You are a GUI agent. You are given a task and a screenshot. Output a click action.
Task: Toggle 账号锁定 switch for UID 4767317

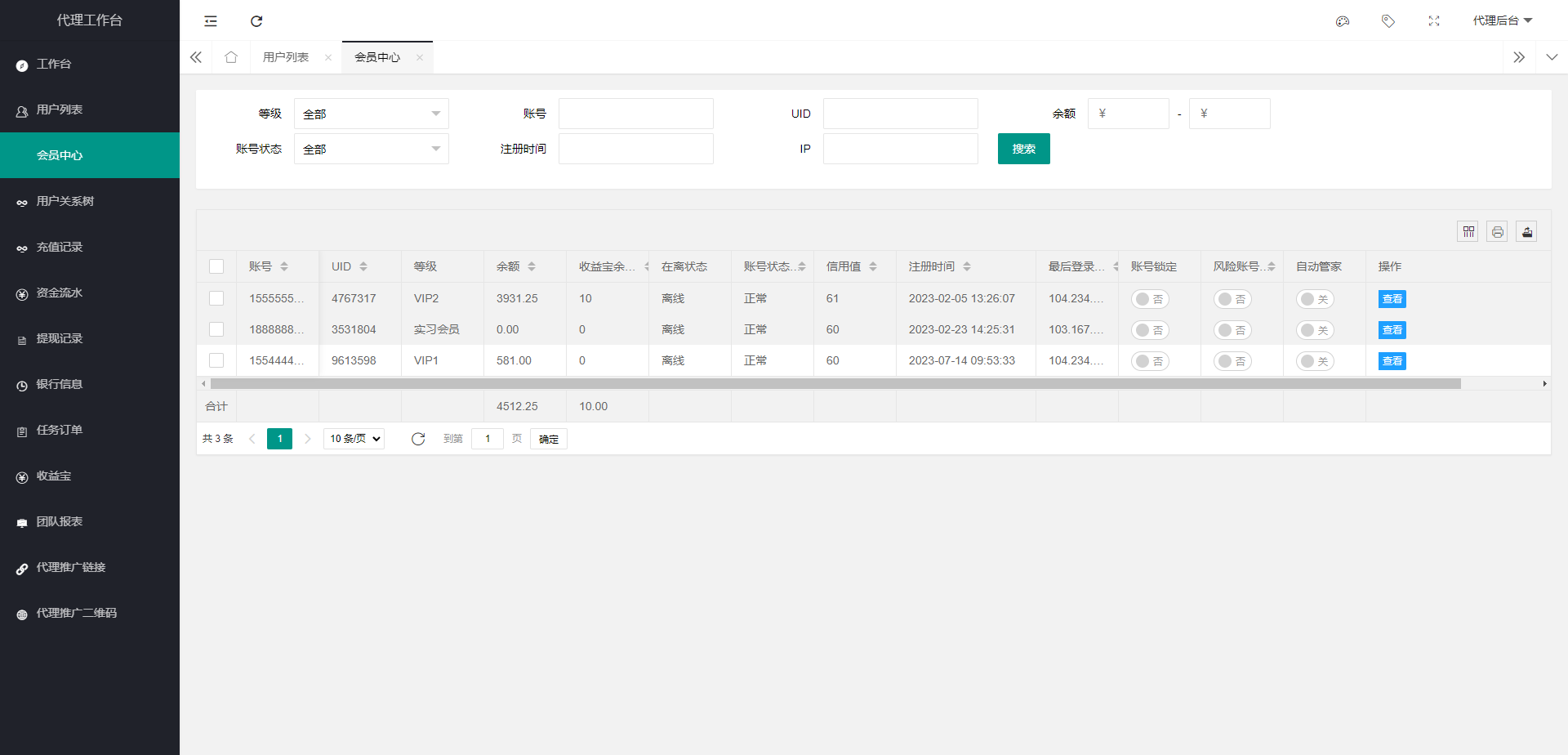click(x=1150, y=298)
